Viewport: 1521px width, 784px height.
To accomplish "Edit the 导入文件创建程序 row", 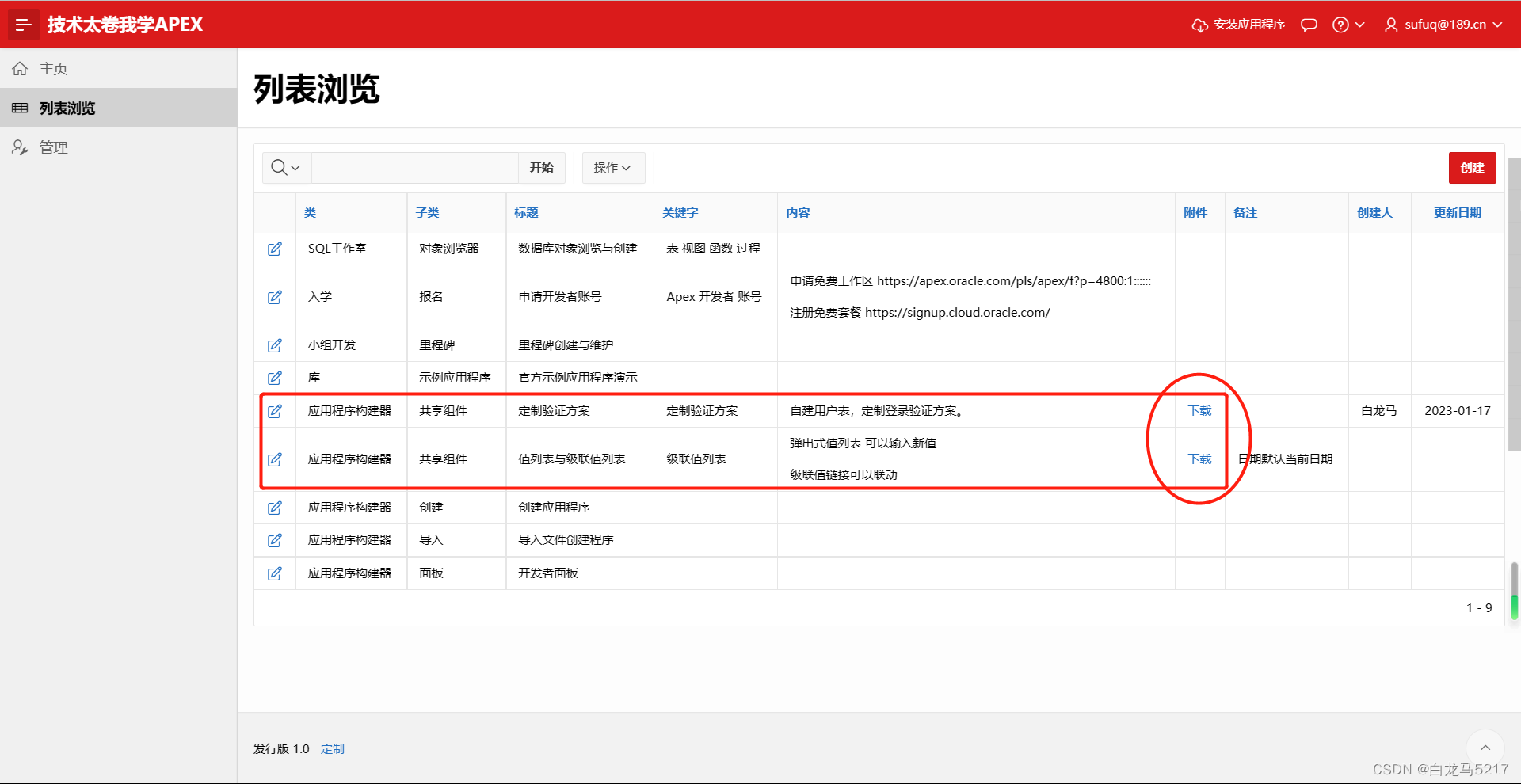I will (275, 540).
